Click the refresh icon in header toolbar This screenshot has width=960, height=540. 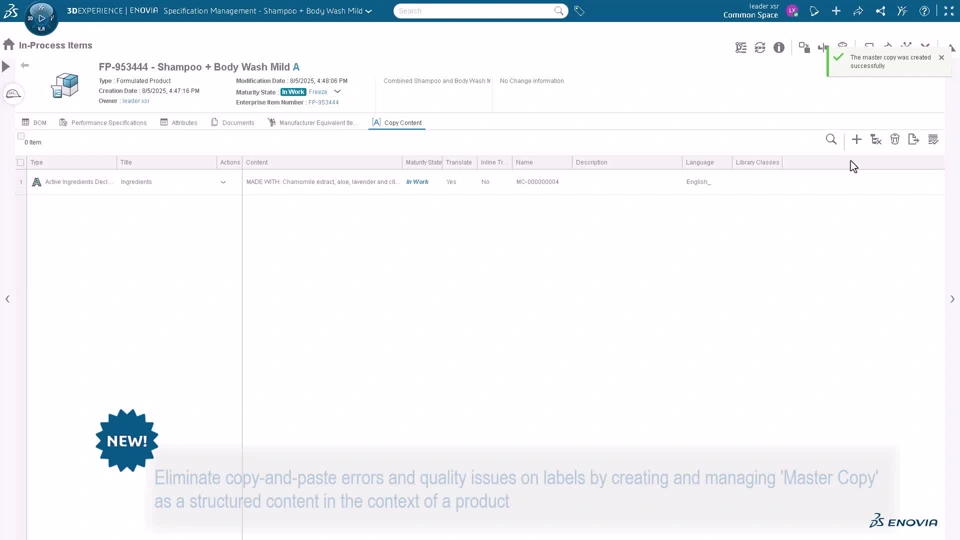[x=760, y=48]
